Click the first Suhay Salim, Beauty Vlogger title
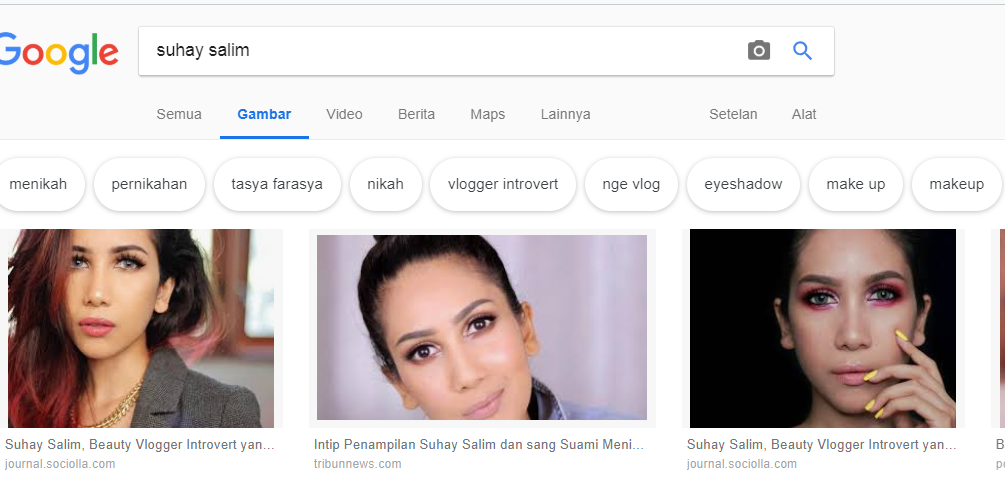This screenshot has width=1005, height=478. pyautogui.click(x=140, y=445)
